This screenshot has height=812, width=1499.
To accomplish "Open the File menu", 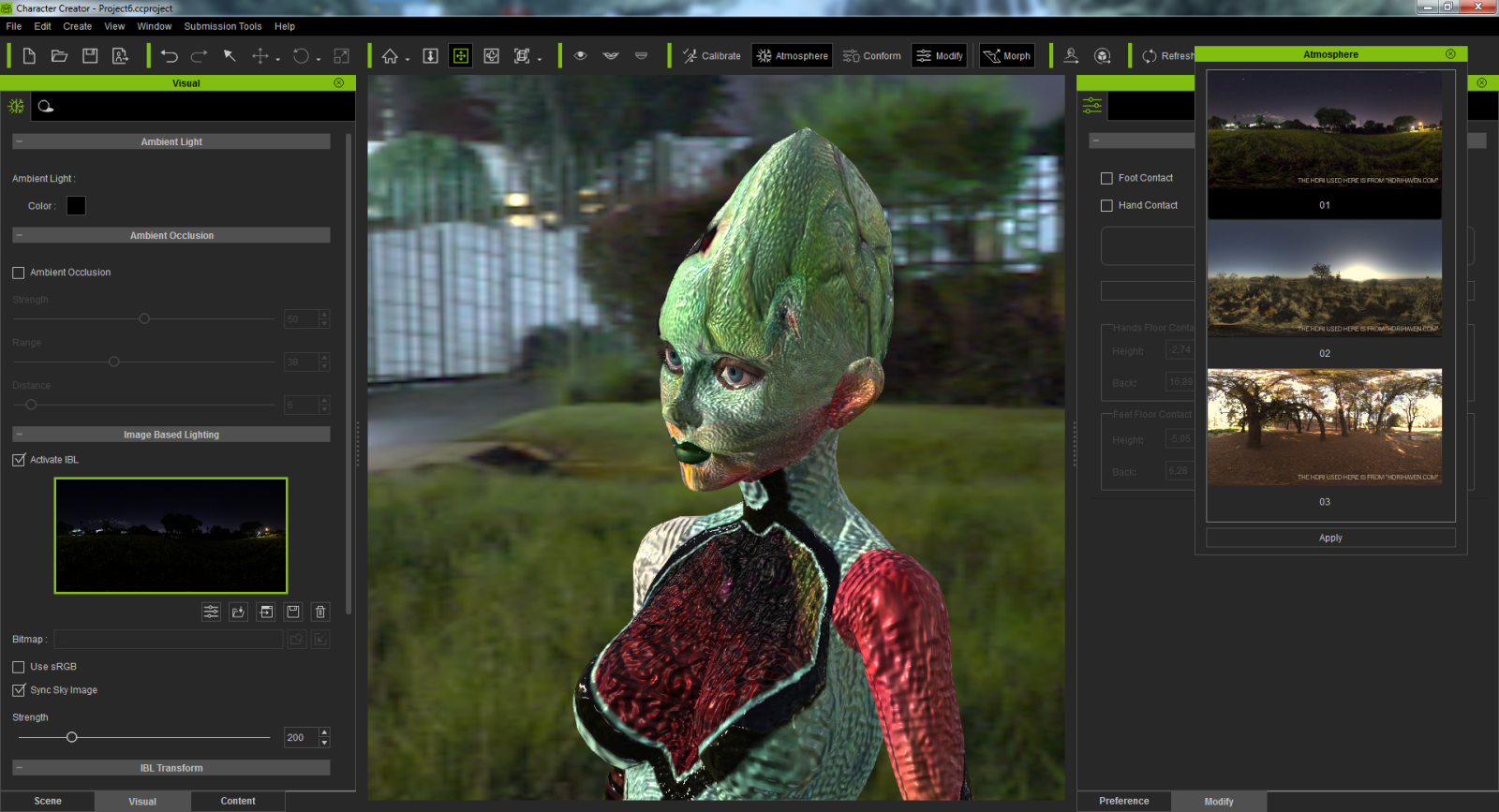I will tap(14, 26).
